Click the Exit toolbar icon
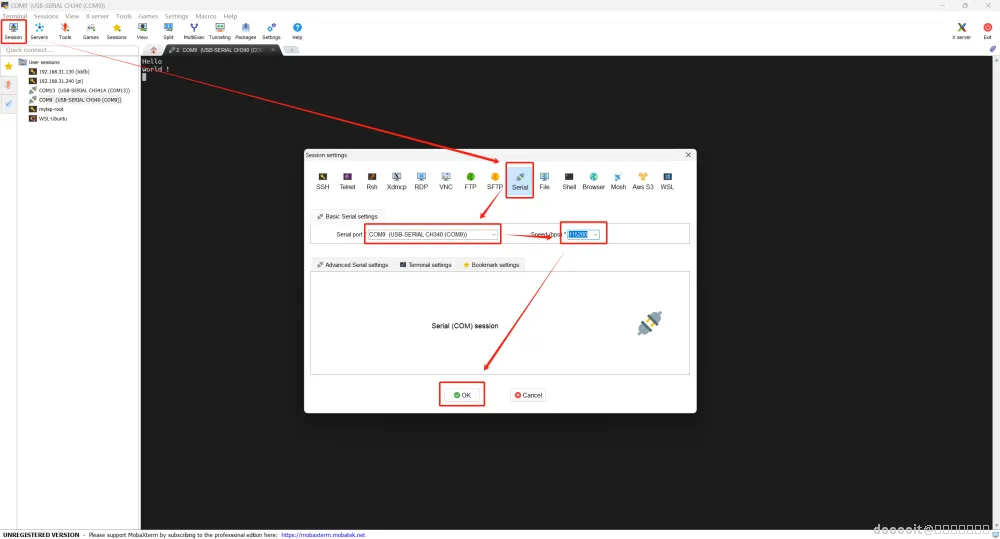1000x539 pixels. 987,31
